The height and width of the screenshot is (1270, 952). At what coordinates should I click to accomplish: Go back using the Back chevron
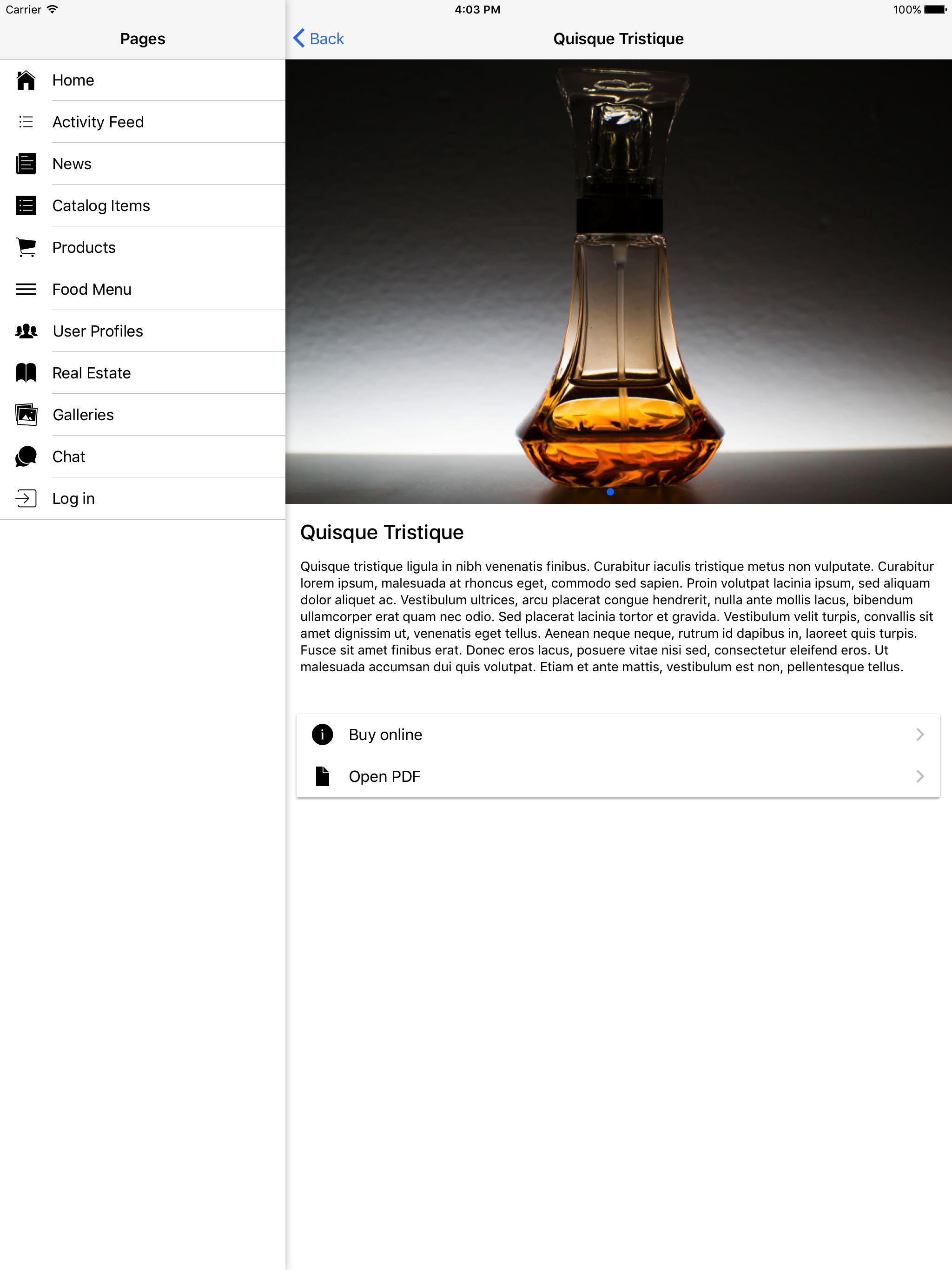coord(298,39)
